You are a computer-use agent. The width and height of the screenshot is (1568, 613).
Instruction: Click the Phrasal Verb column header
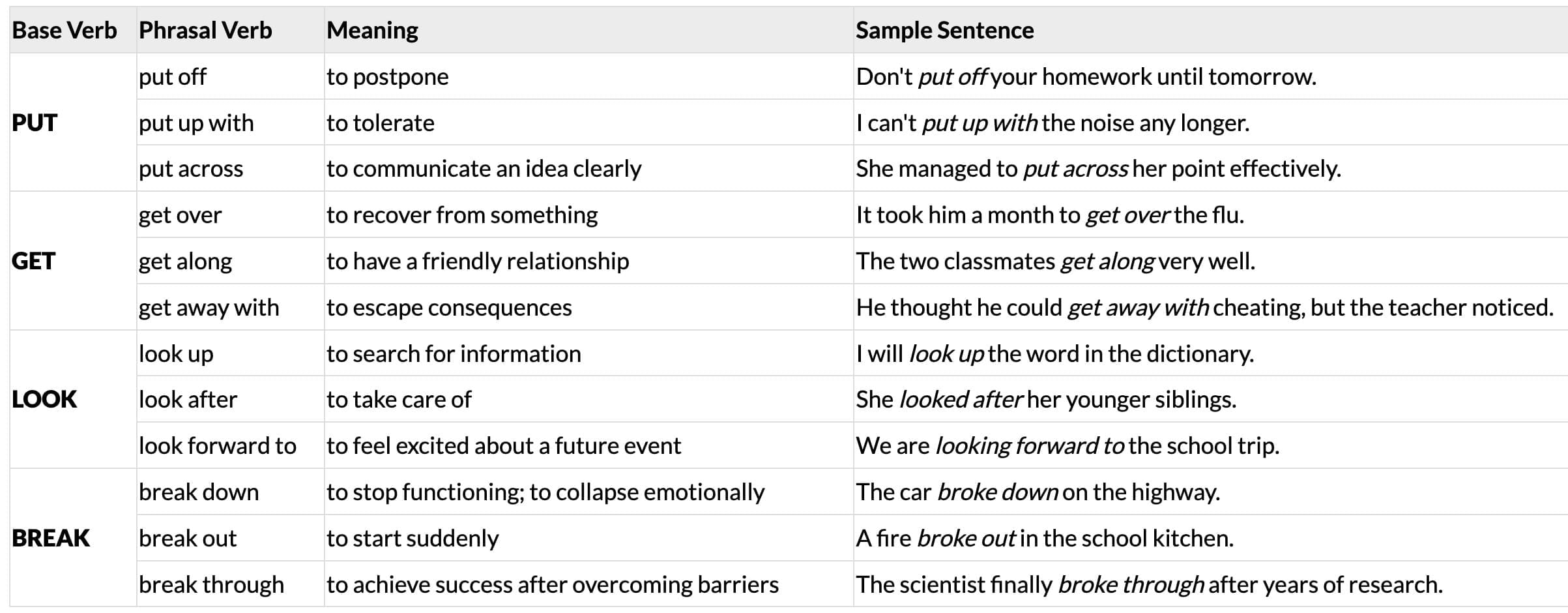click(x=205, y=31)
